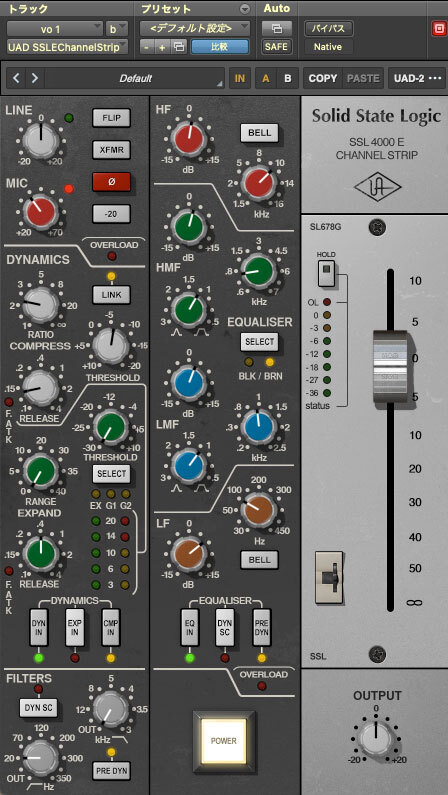
Task: Click the LINE gain knob
Action: click(42, 139)
